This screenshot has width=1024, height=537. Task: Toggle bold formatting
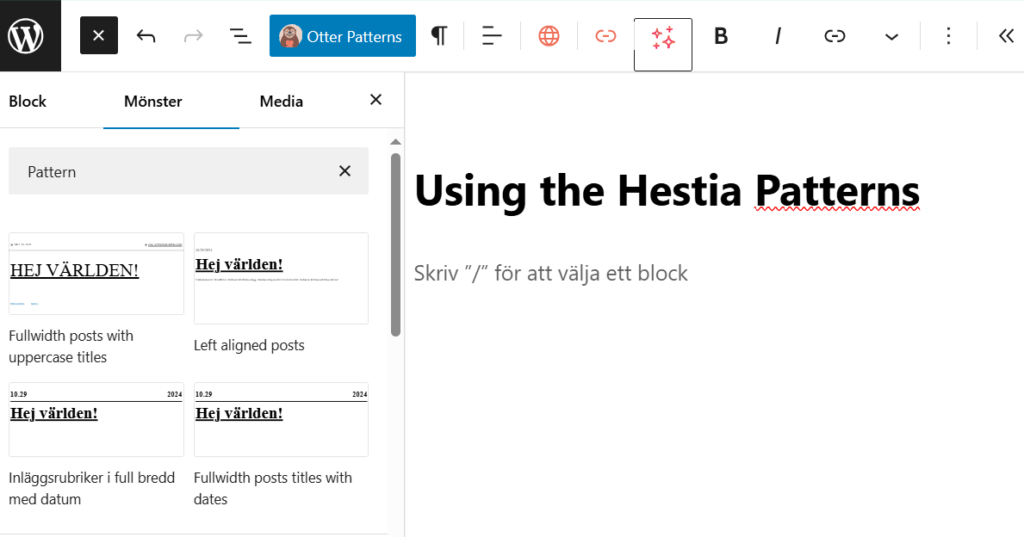(x=720, y=36)
